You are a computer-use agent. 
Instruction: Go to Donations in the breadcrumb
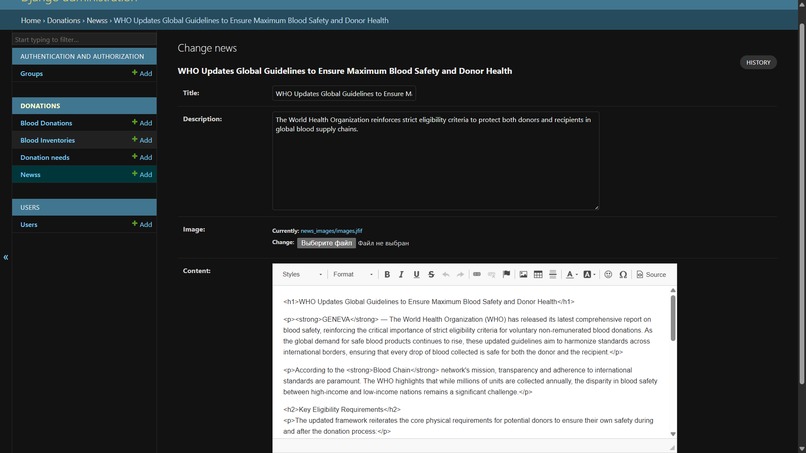(x=64, y=21)
